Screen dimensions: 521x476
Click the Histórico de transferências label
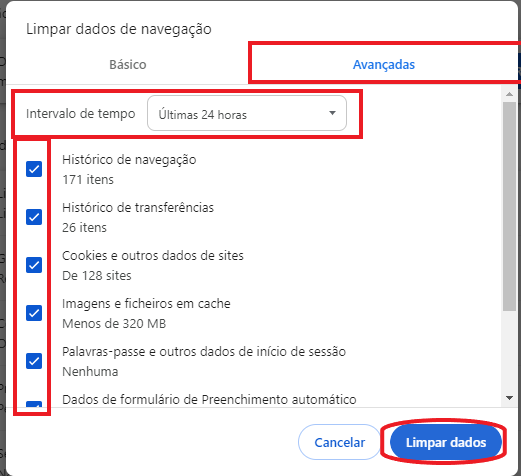point(138,208)
